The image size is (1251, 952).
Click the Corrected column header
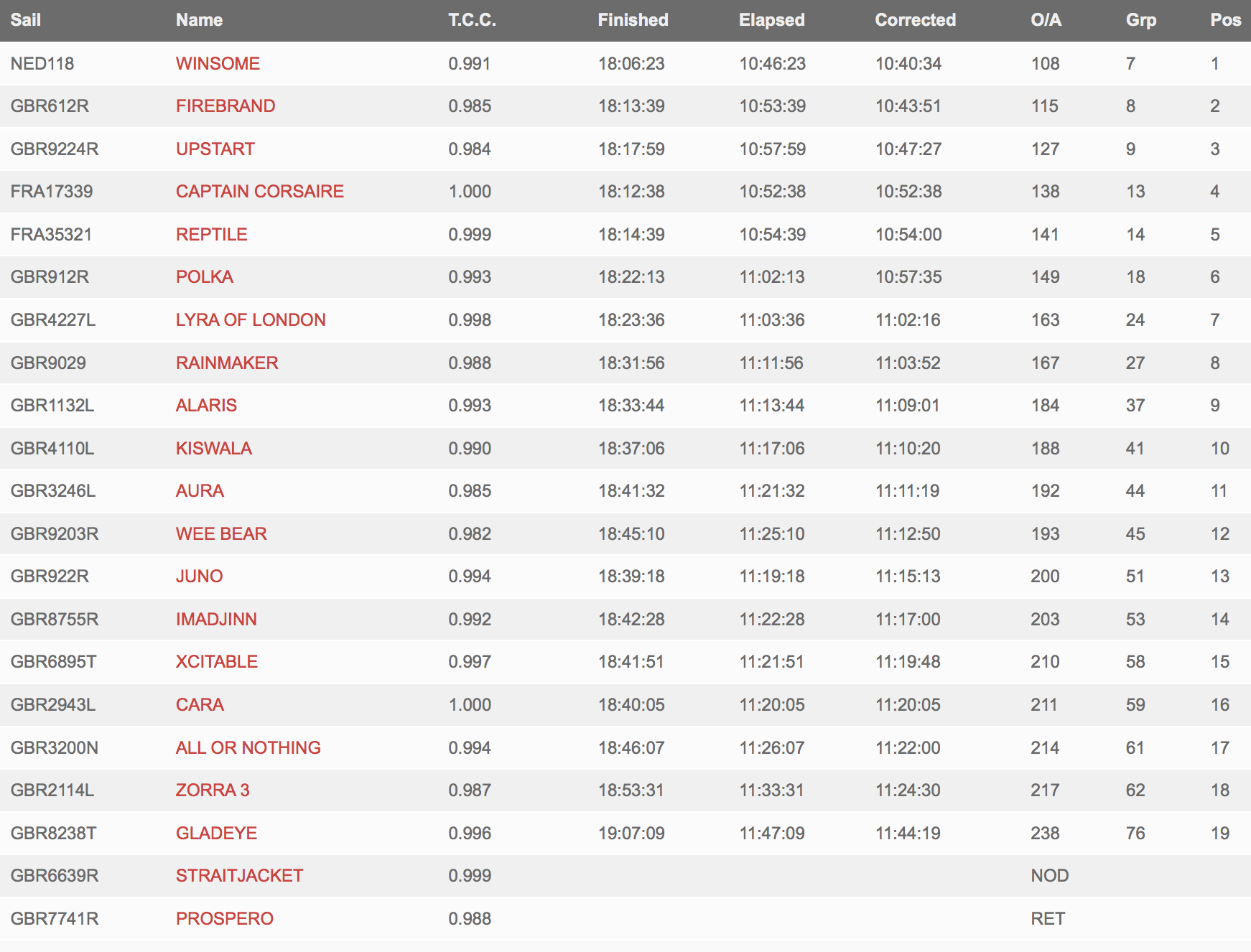916,20
